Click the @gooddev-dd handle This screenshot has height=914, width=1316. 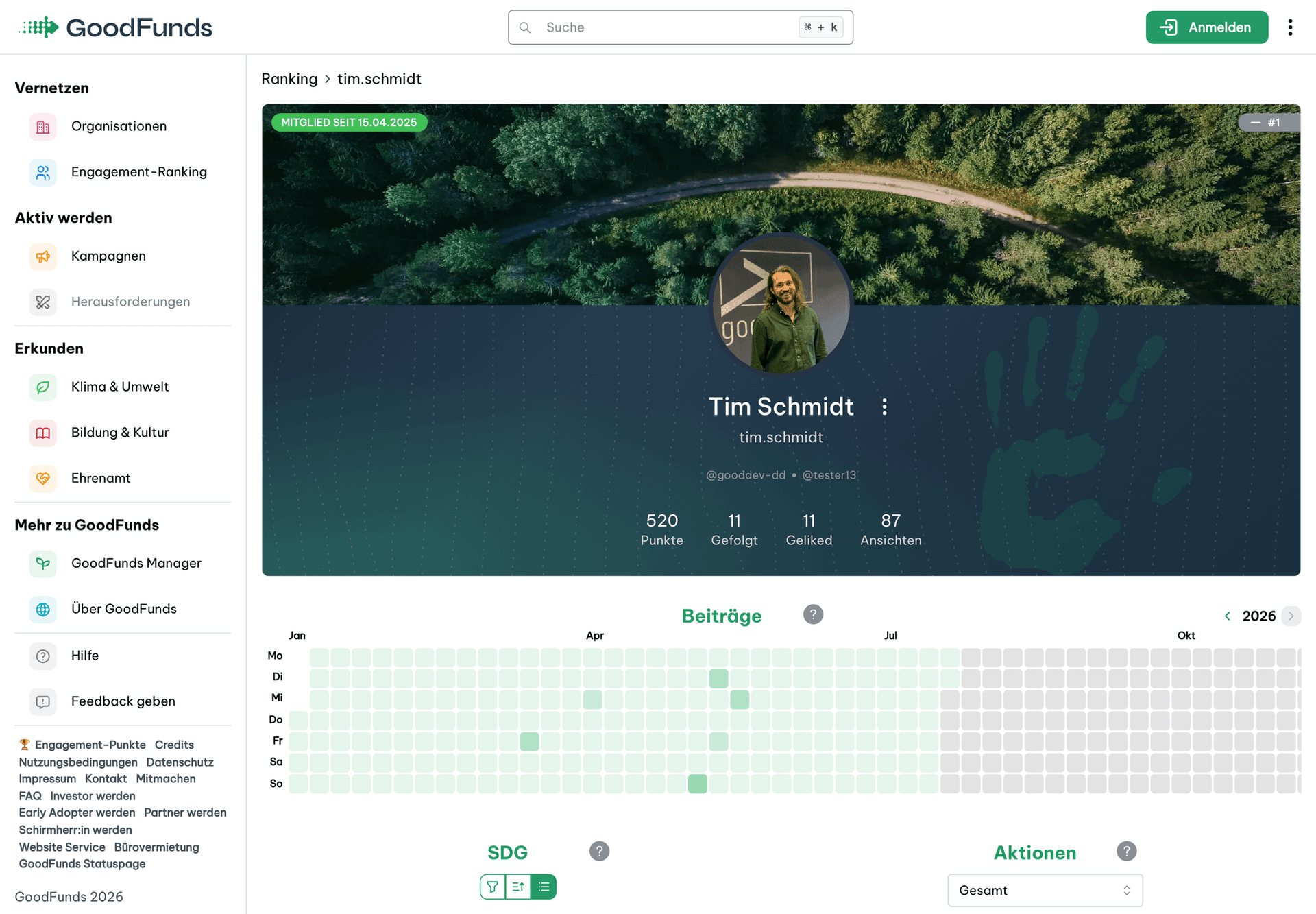click(x=746, y=475)
